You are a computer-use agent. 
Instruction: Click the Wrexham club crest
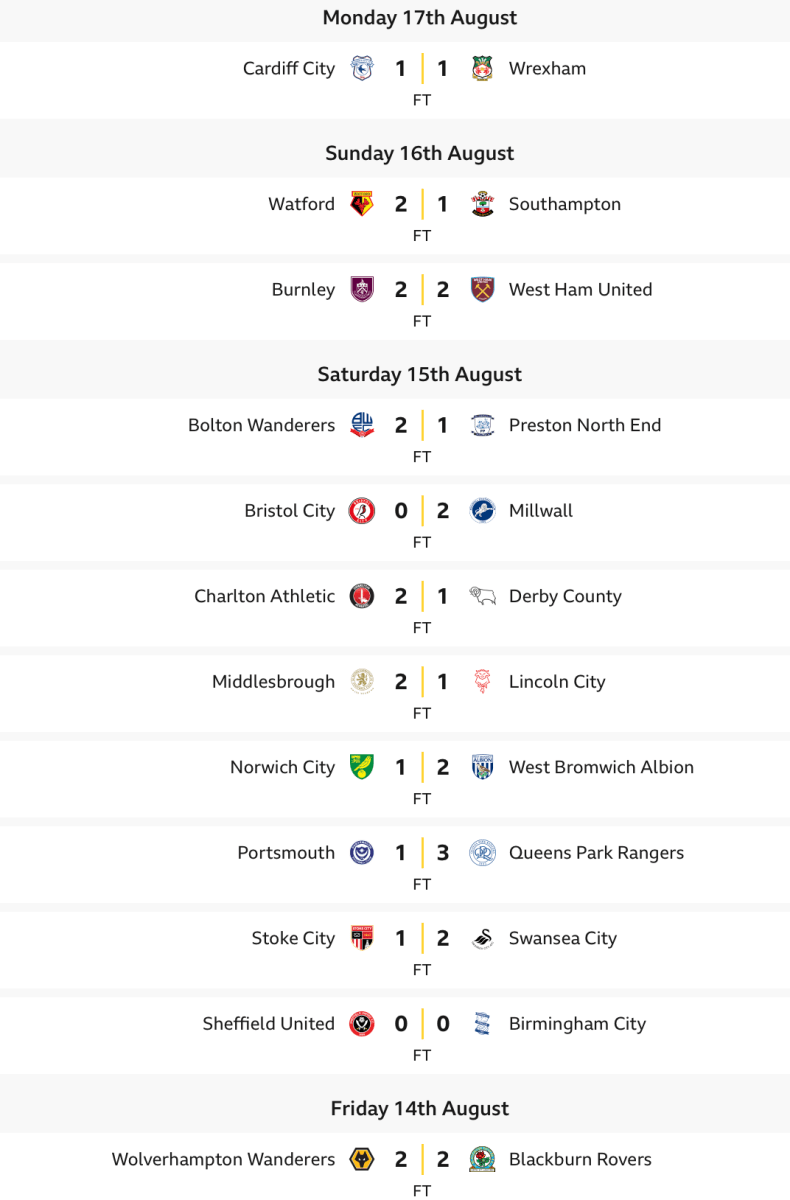coord(482,69)
